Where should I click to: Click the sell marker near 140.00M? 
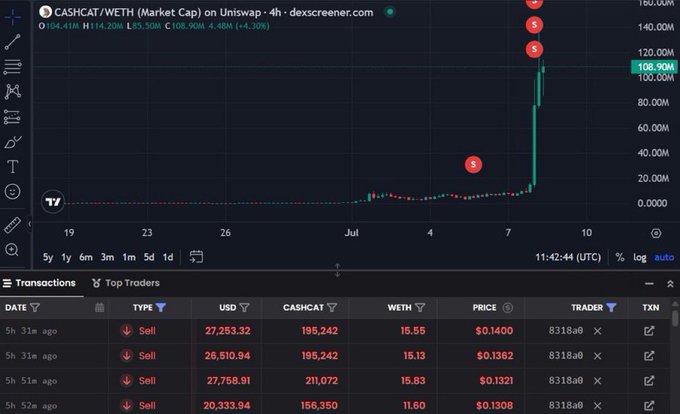click(x=534, y=25)
